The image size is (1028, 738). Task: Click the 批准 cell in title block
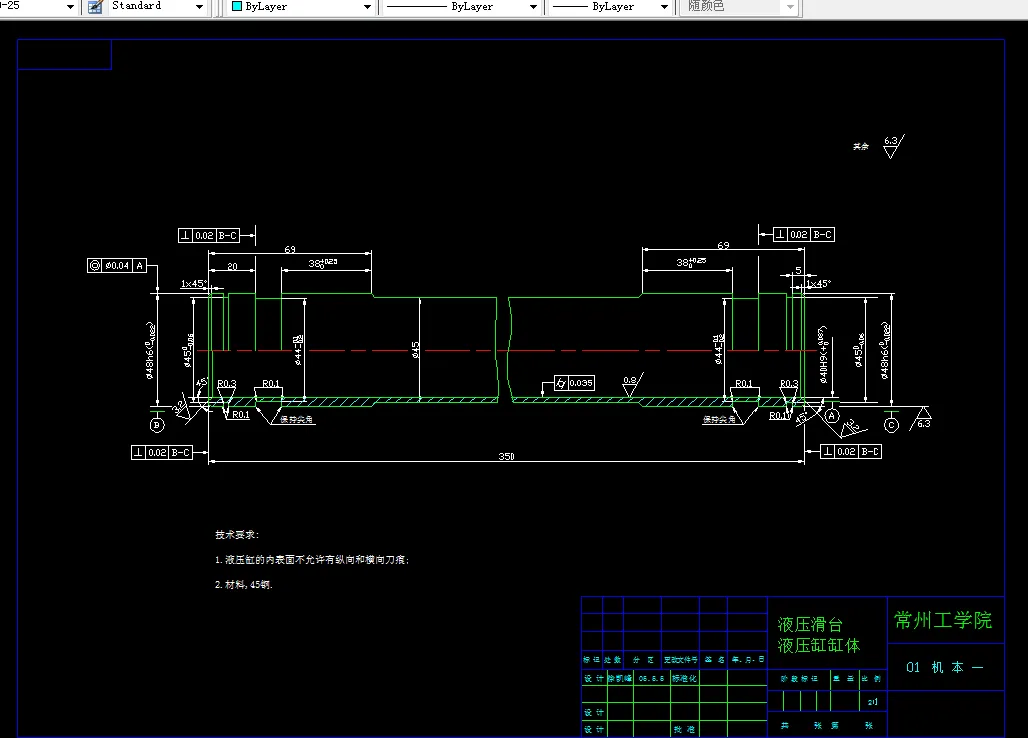pyautogui.click(x=683, y=729)
